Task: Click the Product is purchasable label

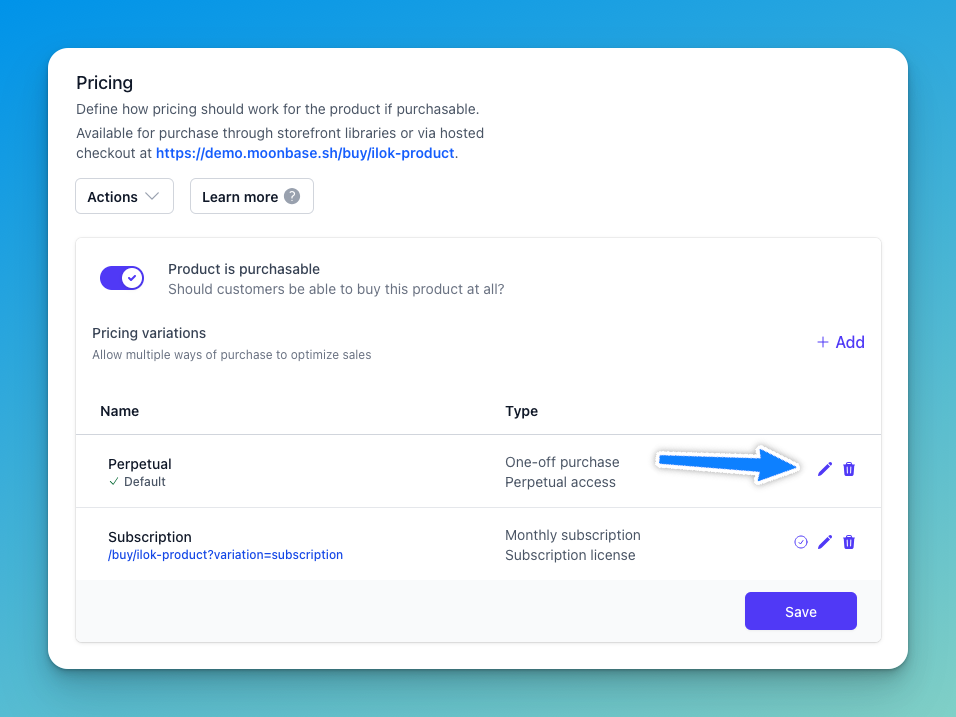Action: [244, 269]
